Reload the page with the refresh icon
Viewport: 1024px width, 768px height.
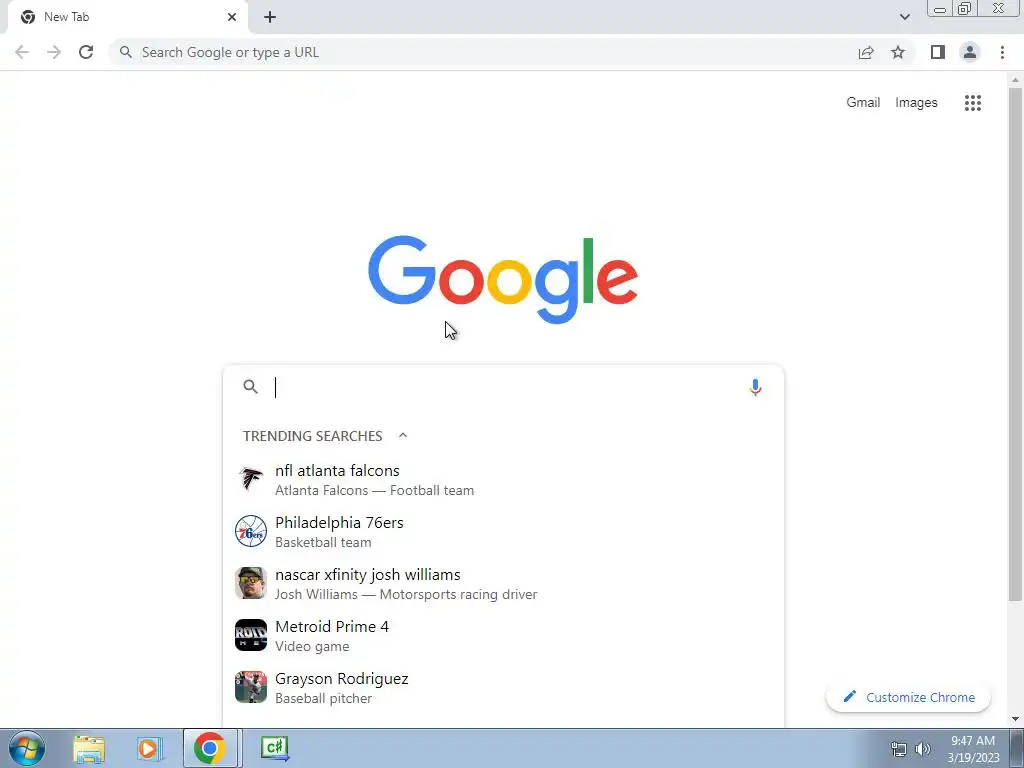[86, 52]
